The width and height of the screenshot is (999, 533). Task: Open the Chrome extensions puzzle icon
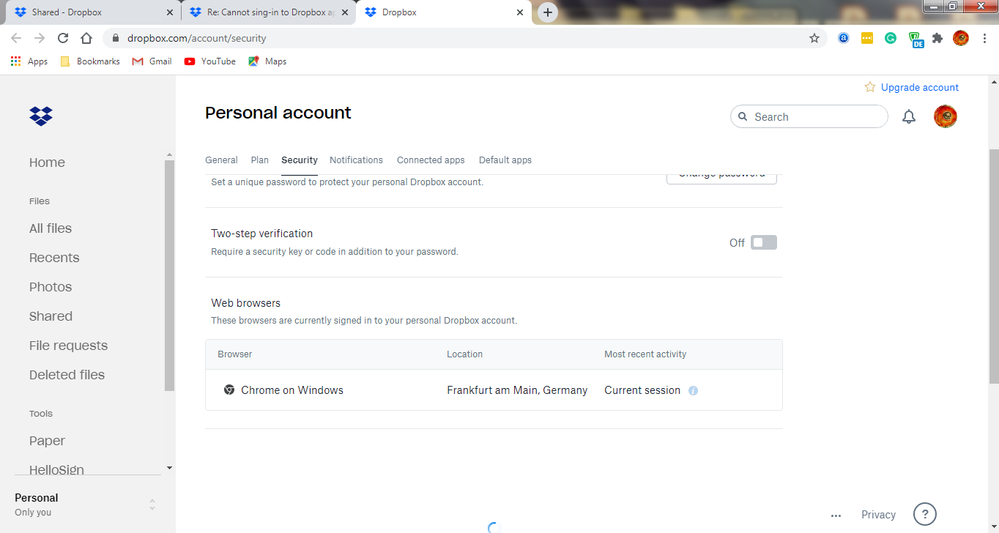(x=937, y=38)
